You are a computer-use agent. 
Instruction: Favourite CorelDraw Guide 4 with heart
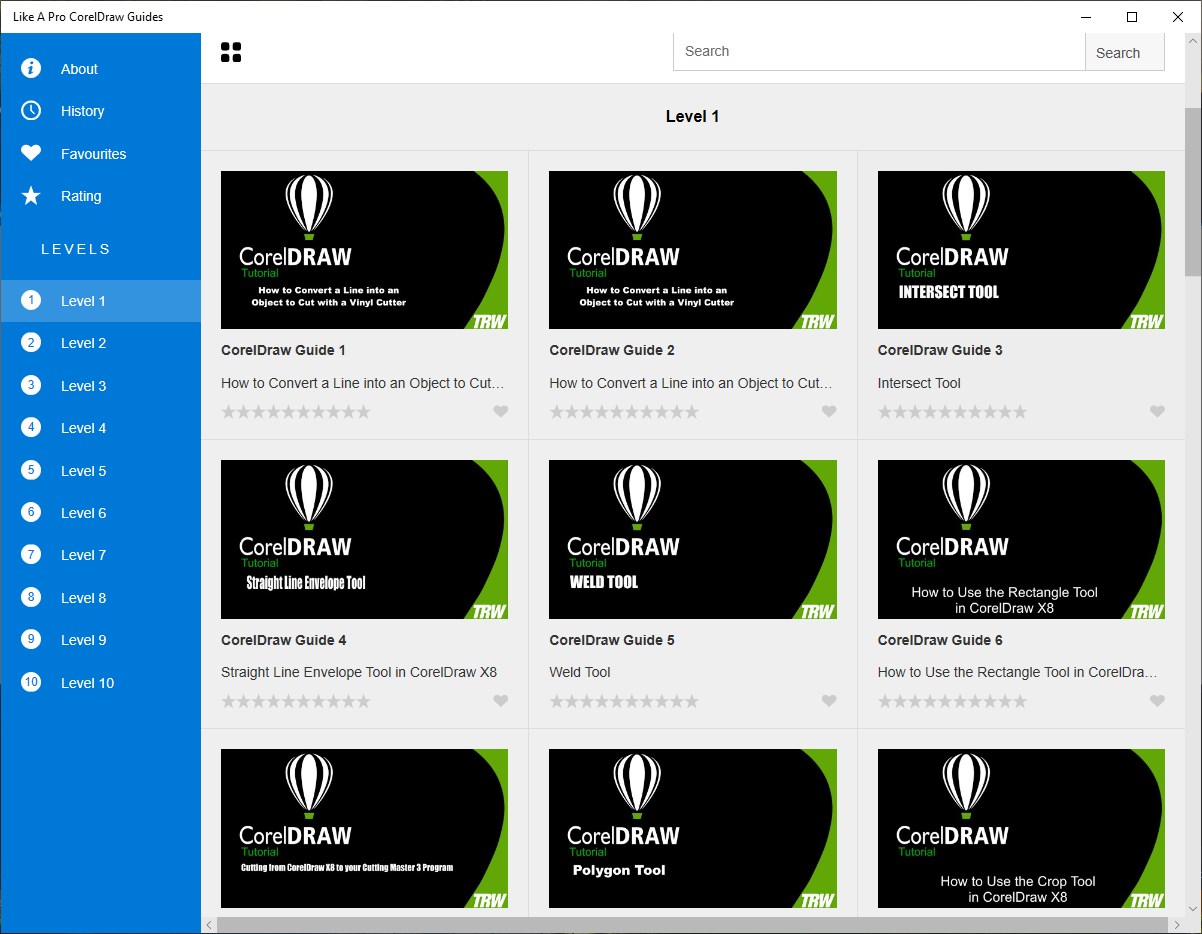coord(501,701)
